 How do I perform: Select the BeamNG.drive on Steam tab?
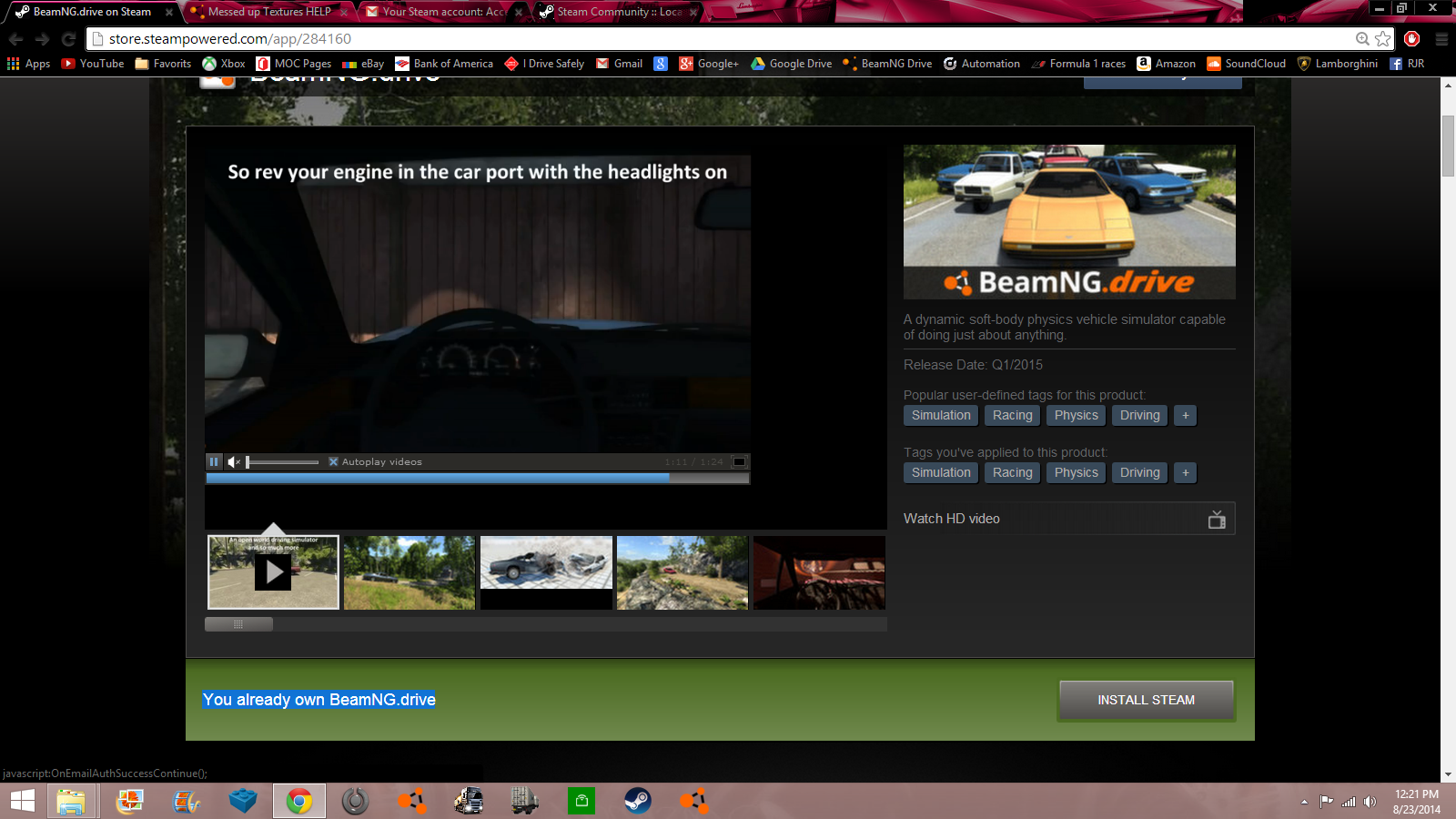(91, 12)
